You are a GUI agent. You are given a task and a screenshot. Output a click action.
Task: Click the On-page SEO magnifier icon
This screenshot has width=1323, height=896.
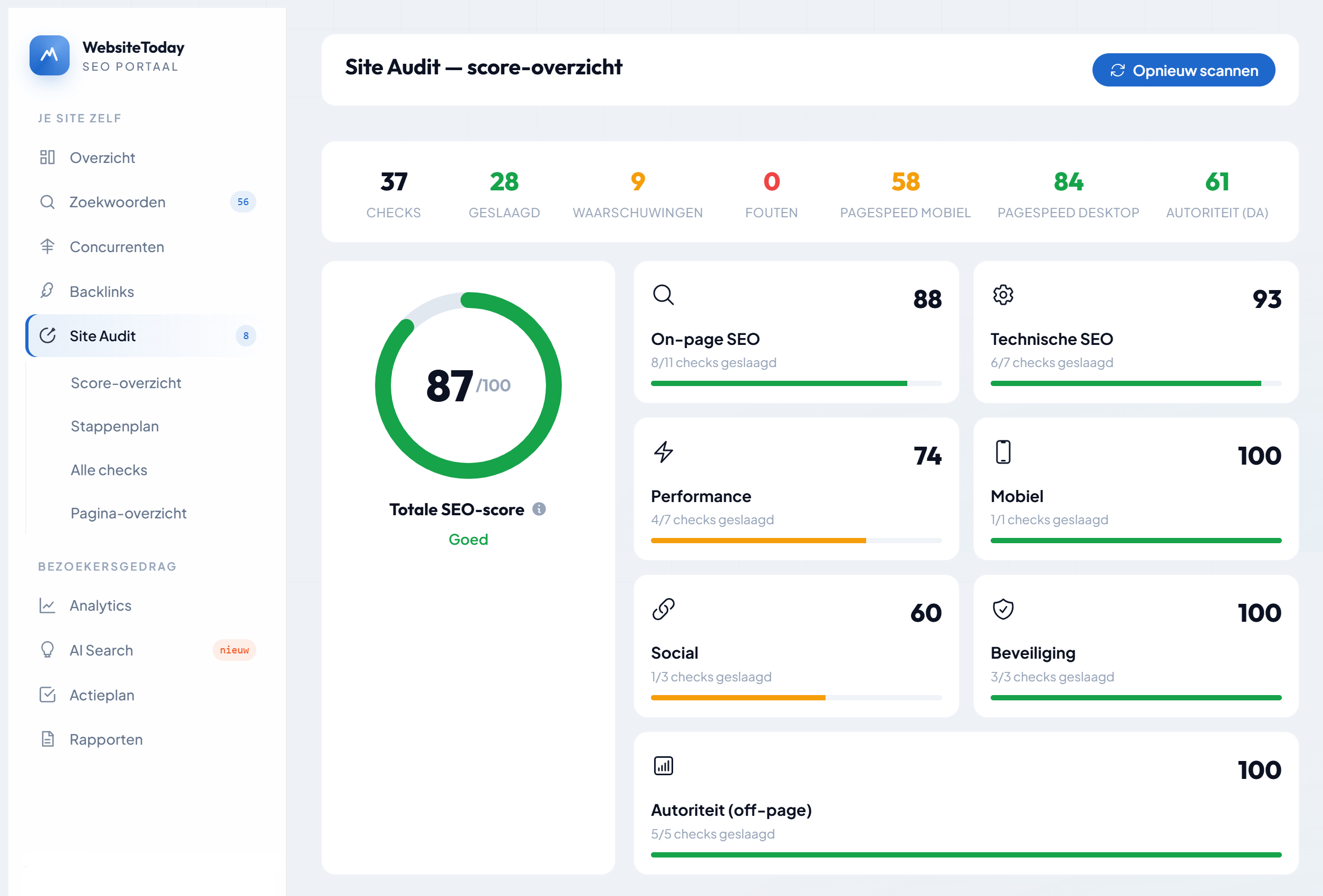pos(663,295)
